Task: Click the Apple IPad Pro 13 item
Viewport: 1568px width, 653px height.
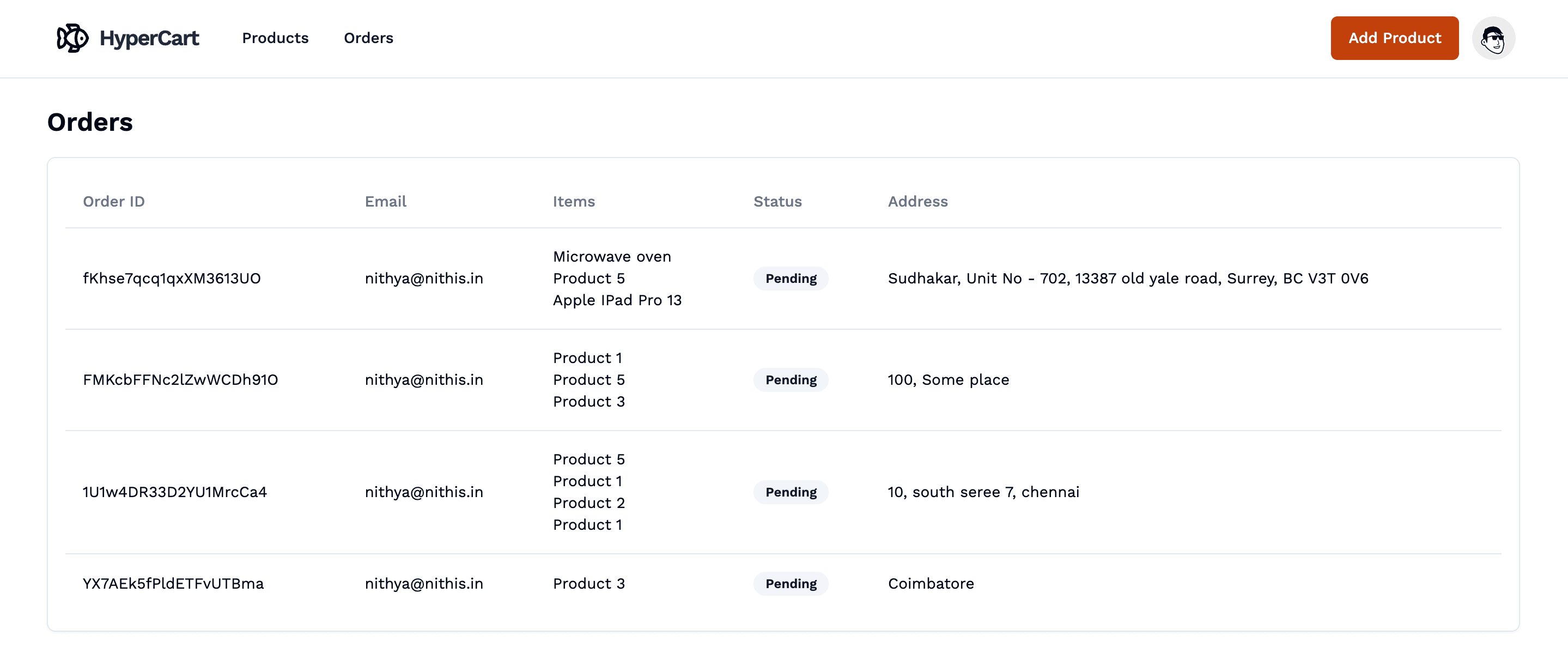Action: [x=617, y=300]
